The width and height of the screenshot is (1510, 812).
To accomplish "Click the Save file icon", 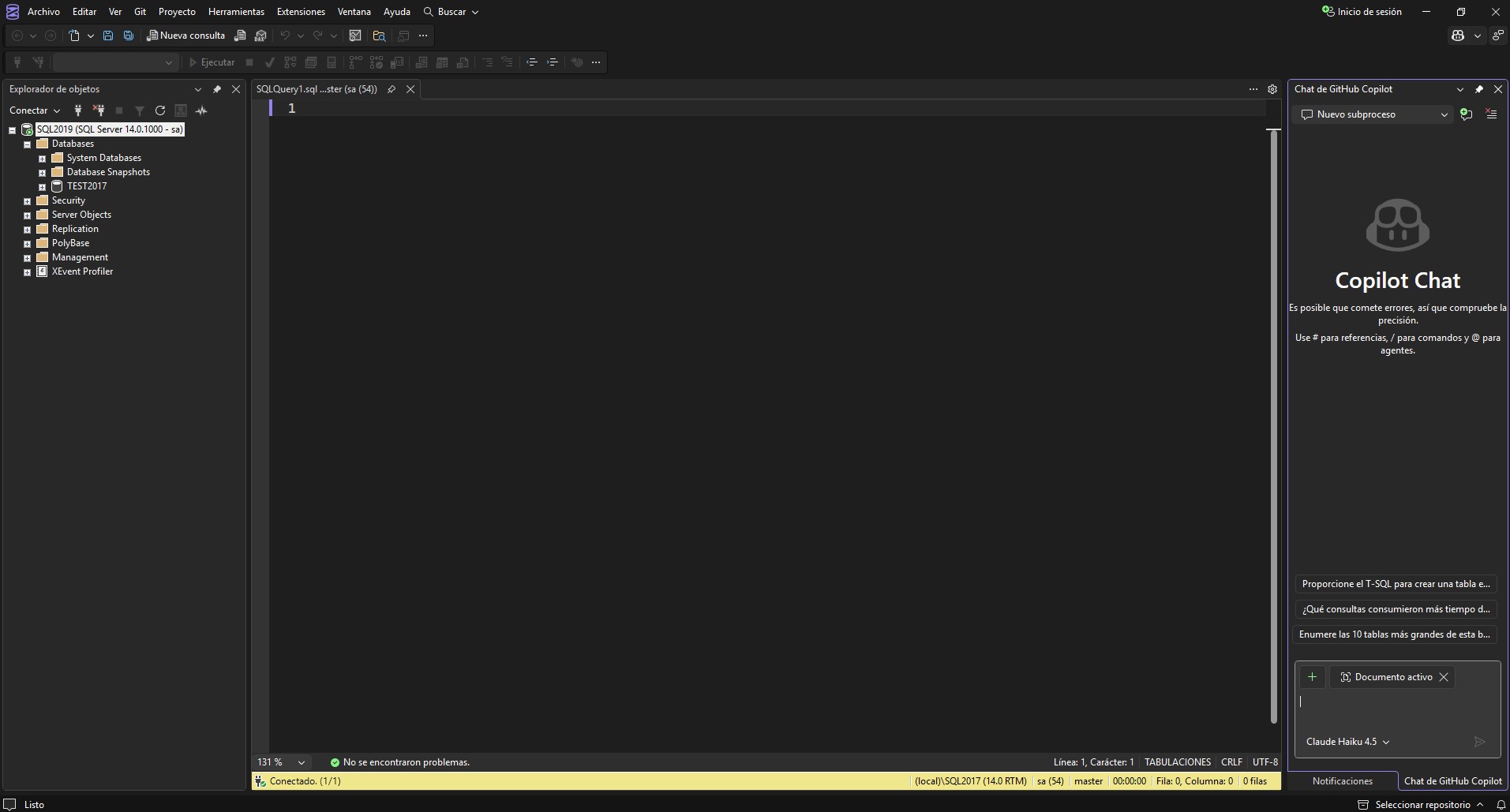I will (108, 36).
